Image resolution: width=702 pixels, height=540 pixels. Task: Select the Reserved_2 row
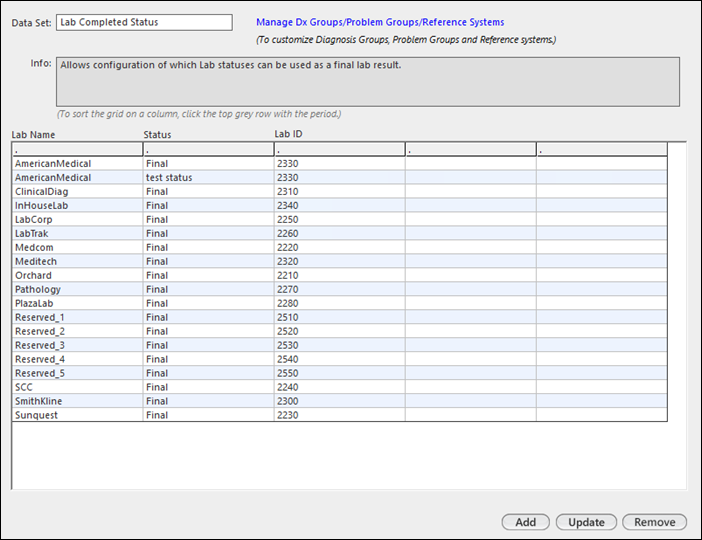pos(339,331)
